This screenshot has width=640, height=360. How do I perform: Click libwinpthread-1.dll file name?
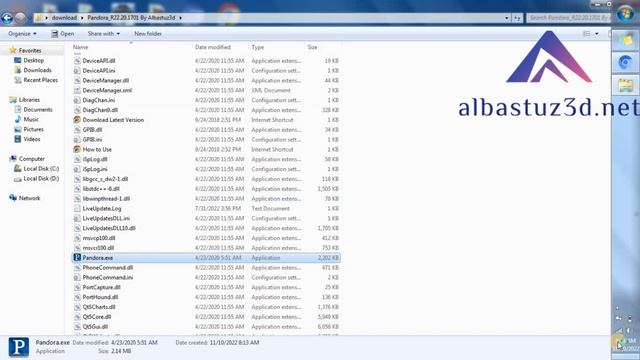click(x=106, y=198)
